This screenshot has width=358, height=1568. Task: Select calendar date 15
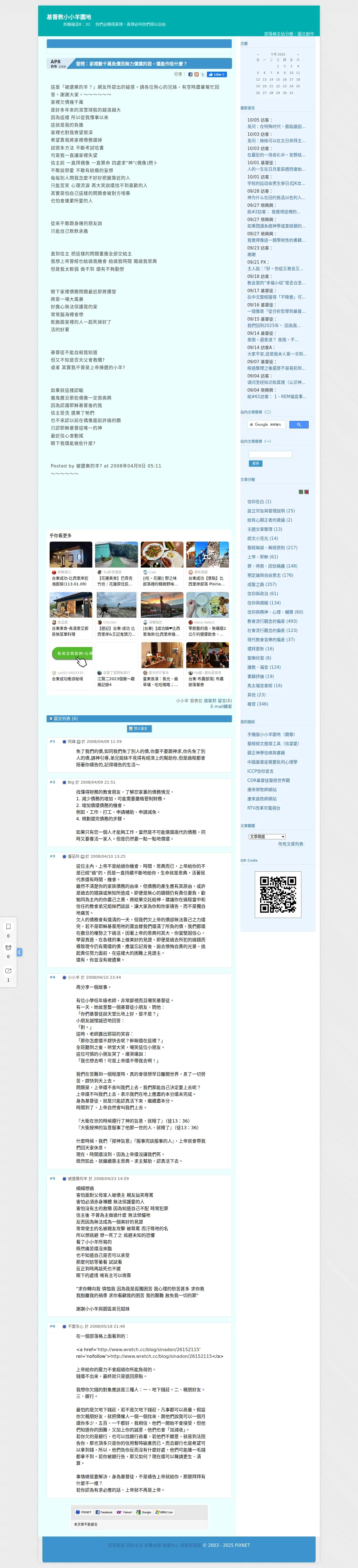pyautogui.click(x=278, y=79)
